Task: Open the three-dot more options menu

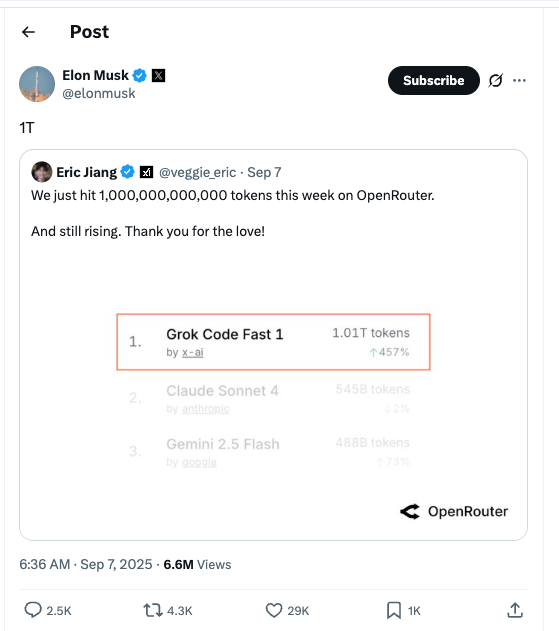Action: pos(519,80)
